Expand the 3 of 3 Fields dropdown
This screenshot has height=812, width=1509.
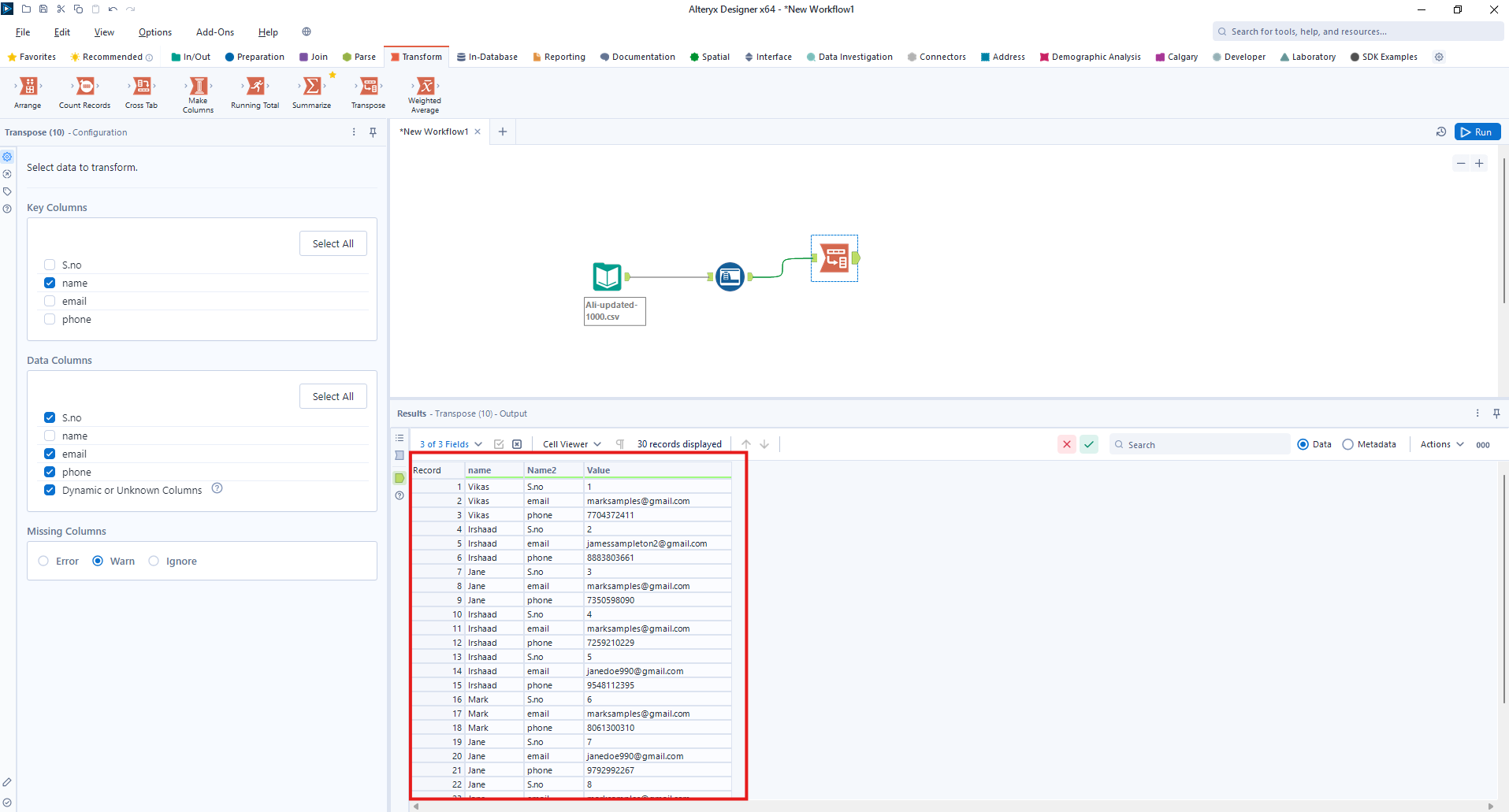pyautogui.click(x=451, y=445)
